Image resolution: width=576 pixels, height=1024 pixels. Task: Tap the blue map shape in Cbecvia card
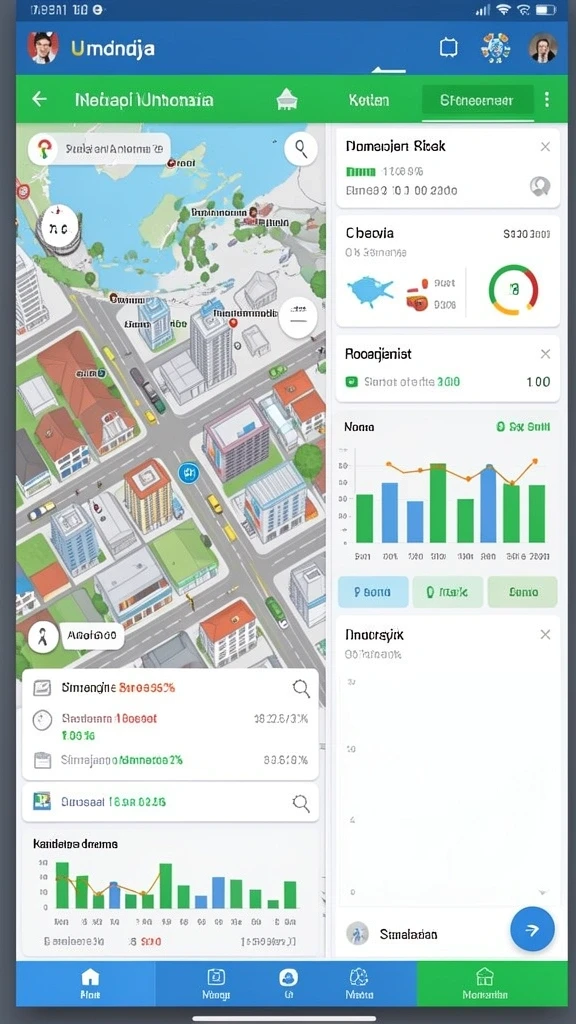[x=370, y=291]
